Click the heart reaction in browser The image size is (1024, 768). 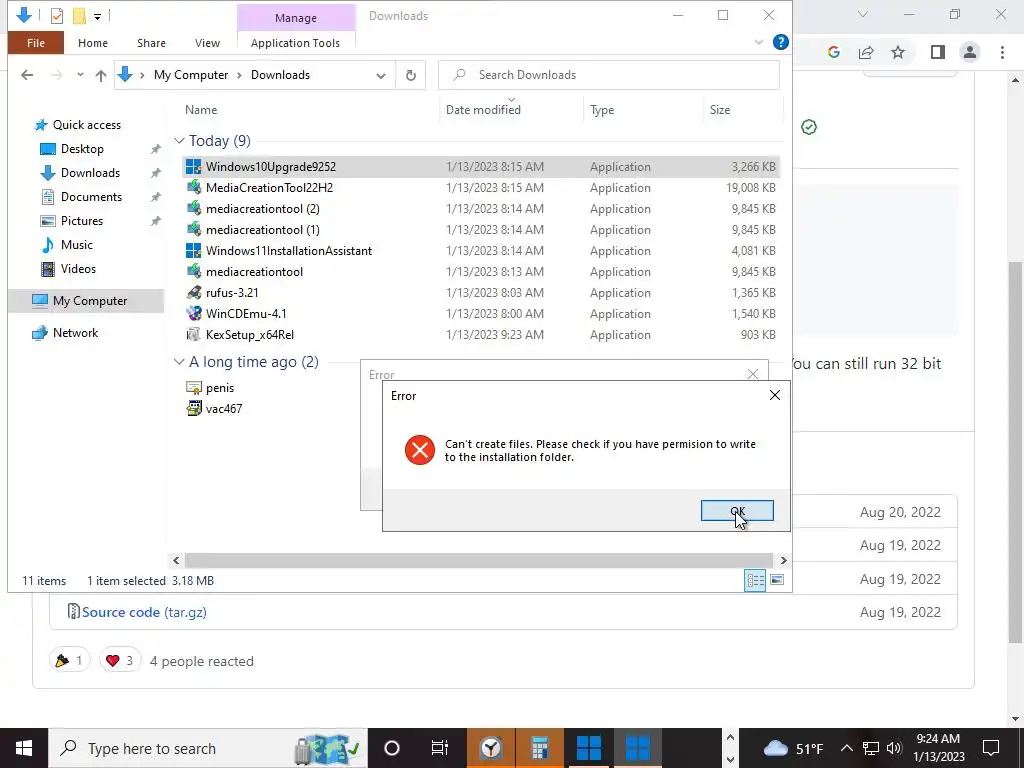(120, 661)
